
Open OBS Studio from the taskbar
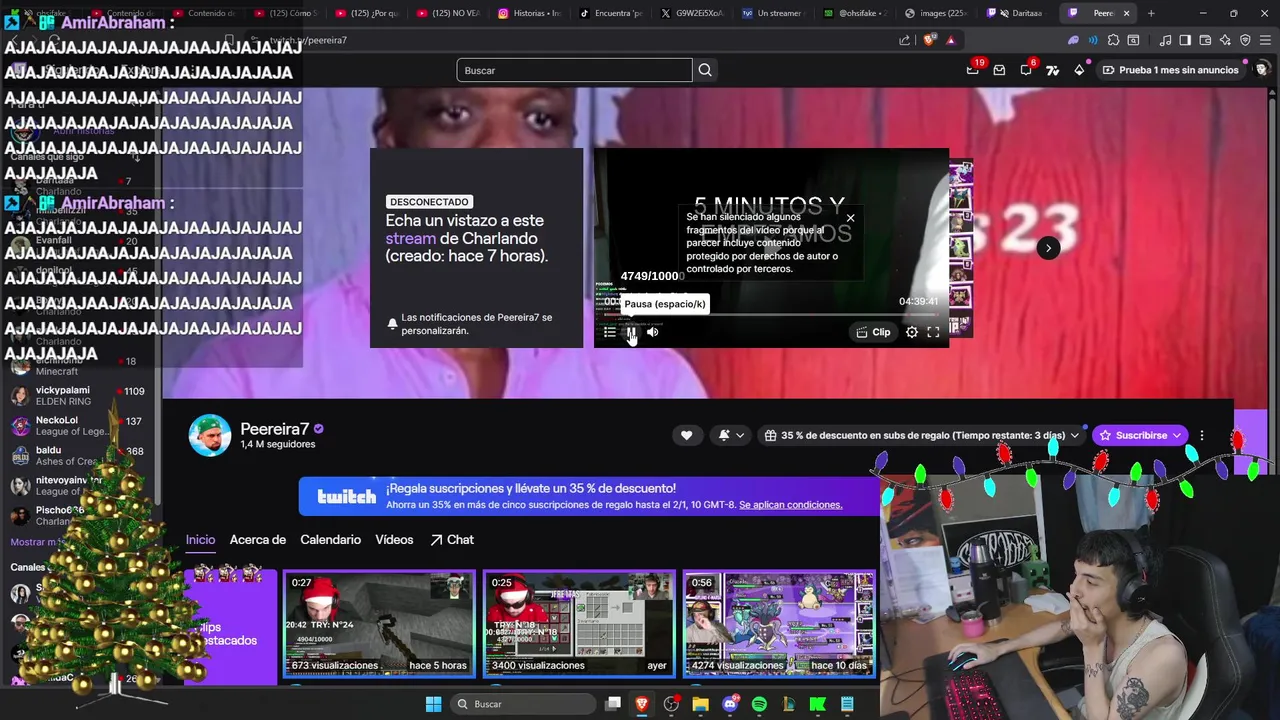point(671,704)
